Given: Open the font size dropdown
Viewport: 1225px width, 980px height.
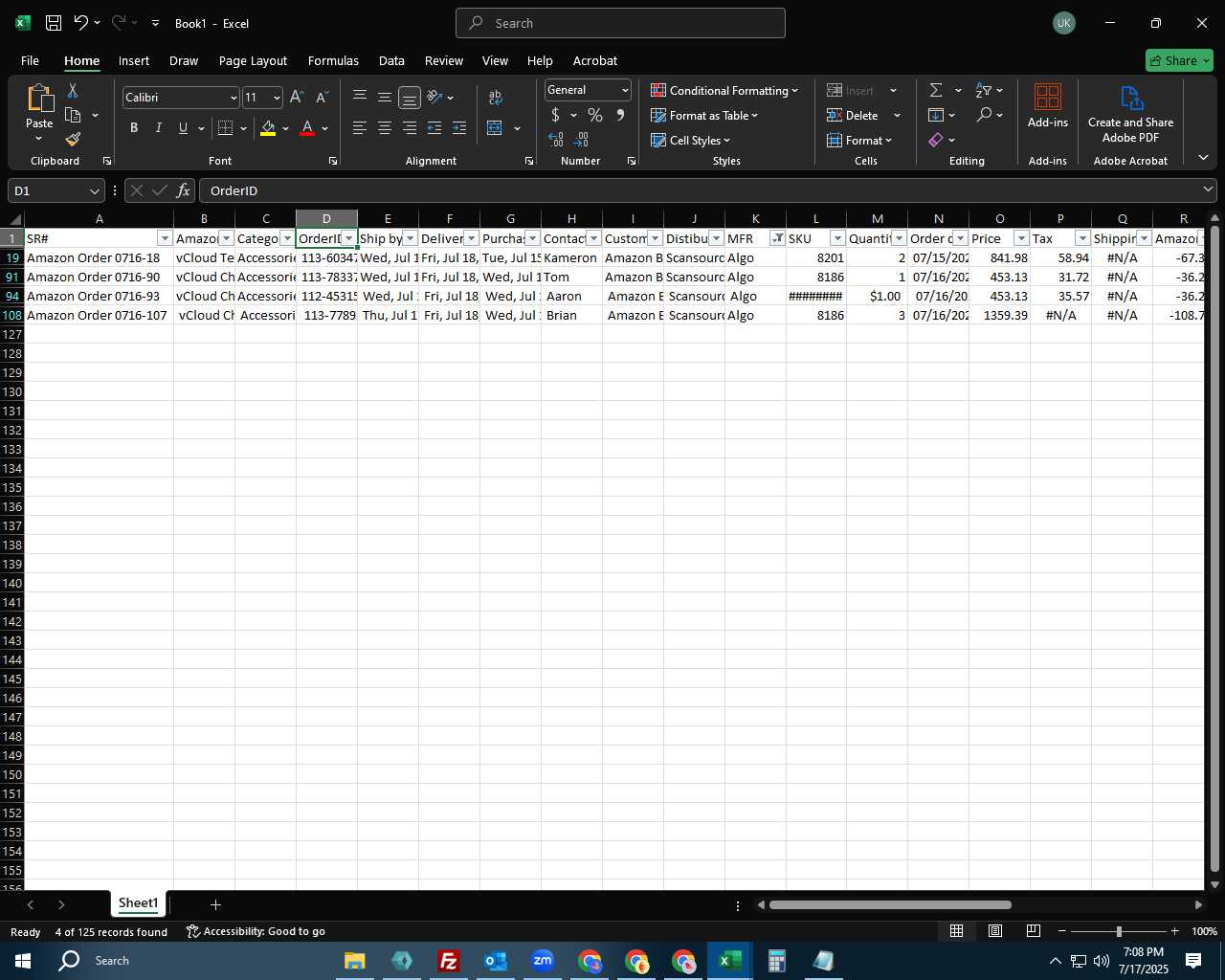Looking at the screenshot, I should coord(277,98).
